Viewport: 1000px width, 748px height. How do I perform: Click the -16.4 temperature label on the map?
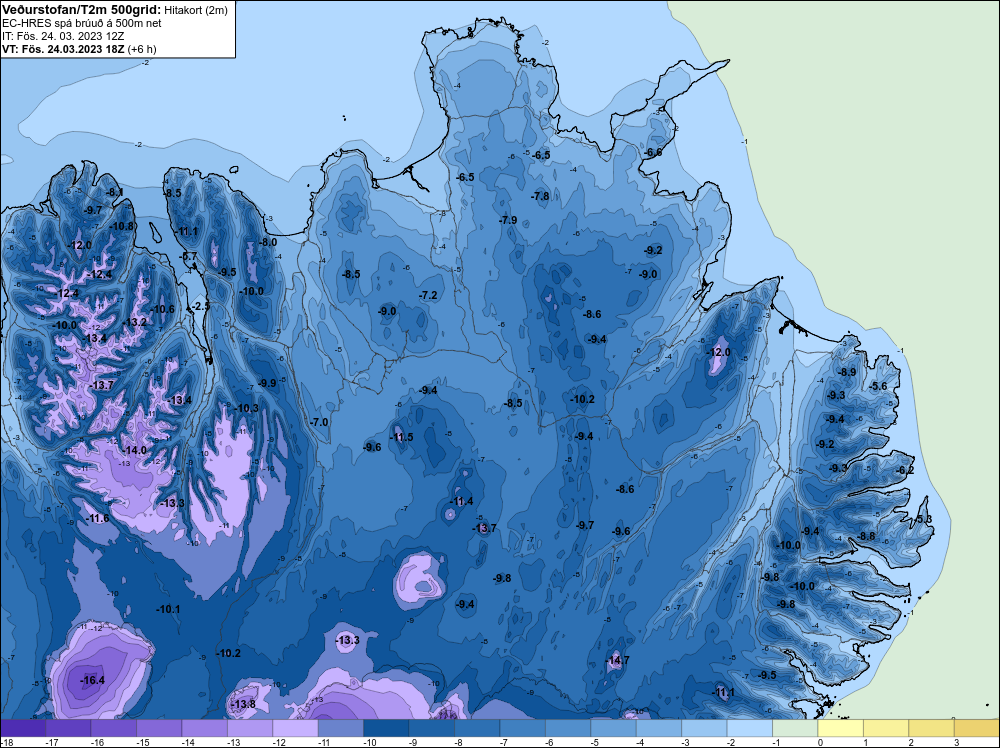click(x=92, y=680)
